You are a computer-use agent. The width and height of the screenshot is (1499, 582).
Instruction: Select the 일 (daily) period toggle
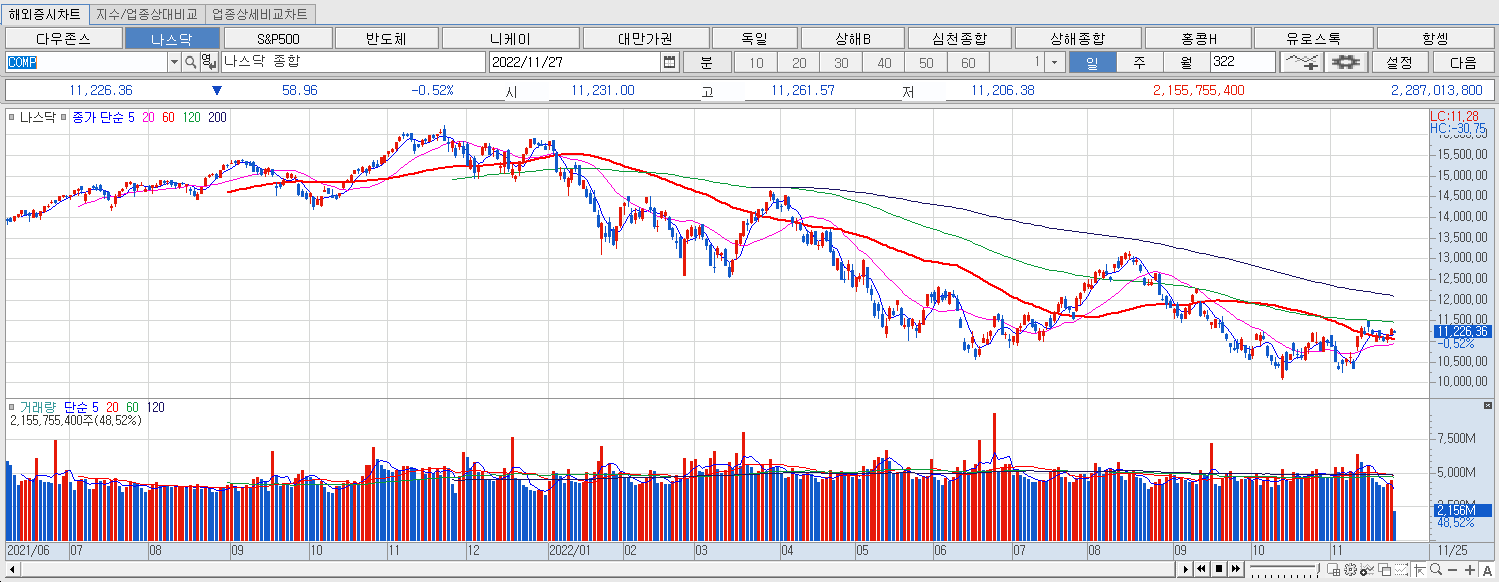[x=1092, y=62]
